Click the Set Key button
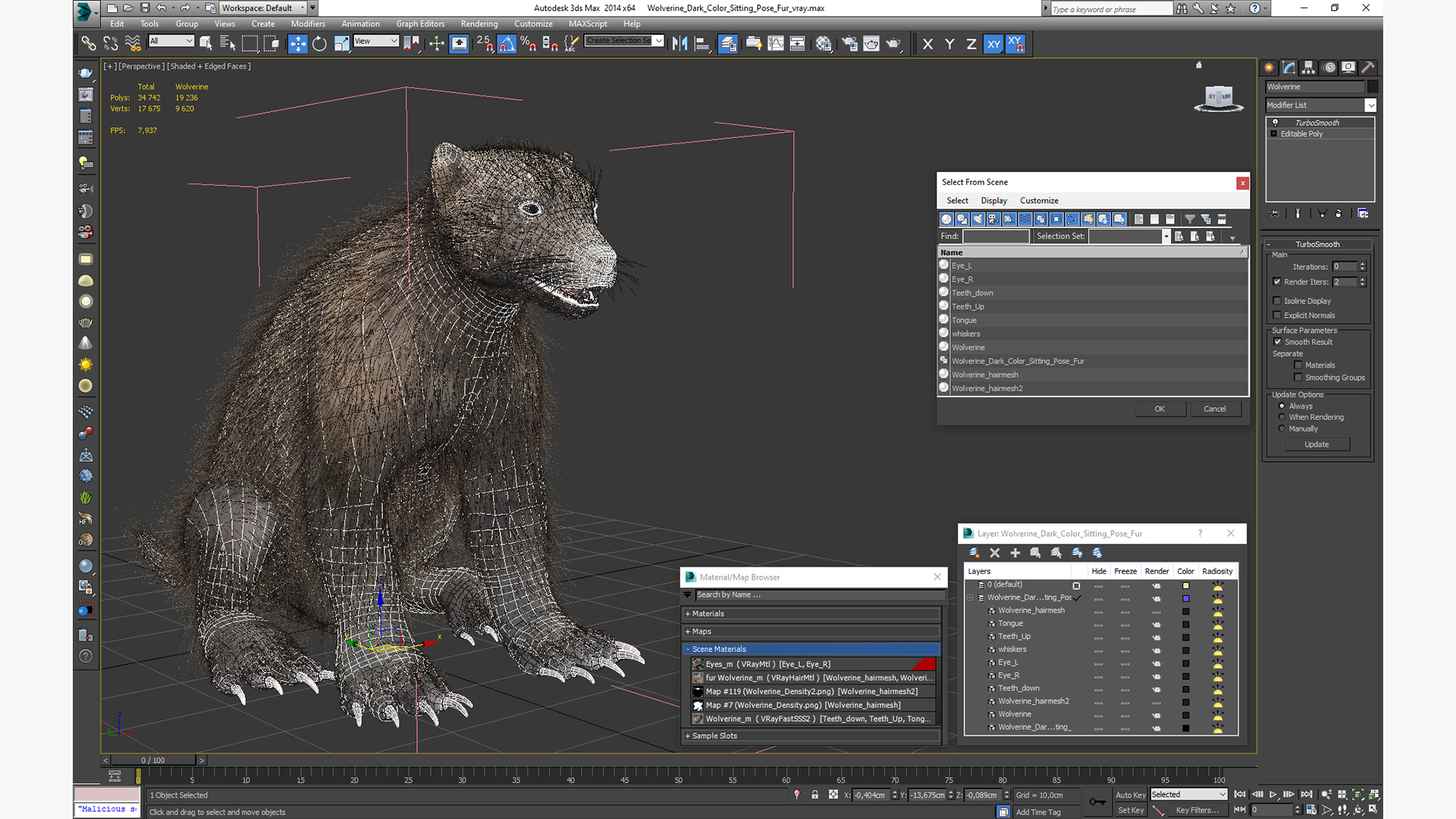Image resolution: width=1456 pixels, height=819 pixels. click(1130, 811)
